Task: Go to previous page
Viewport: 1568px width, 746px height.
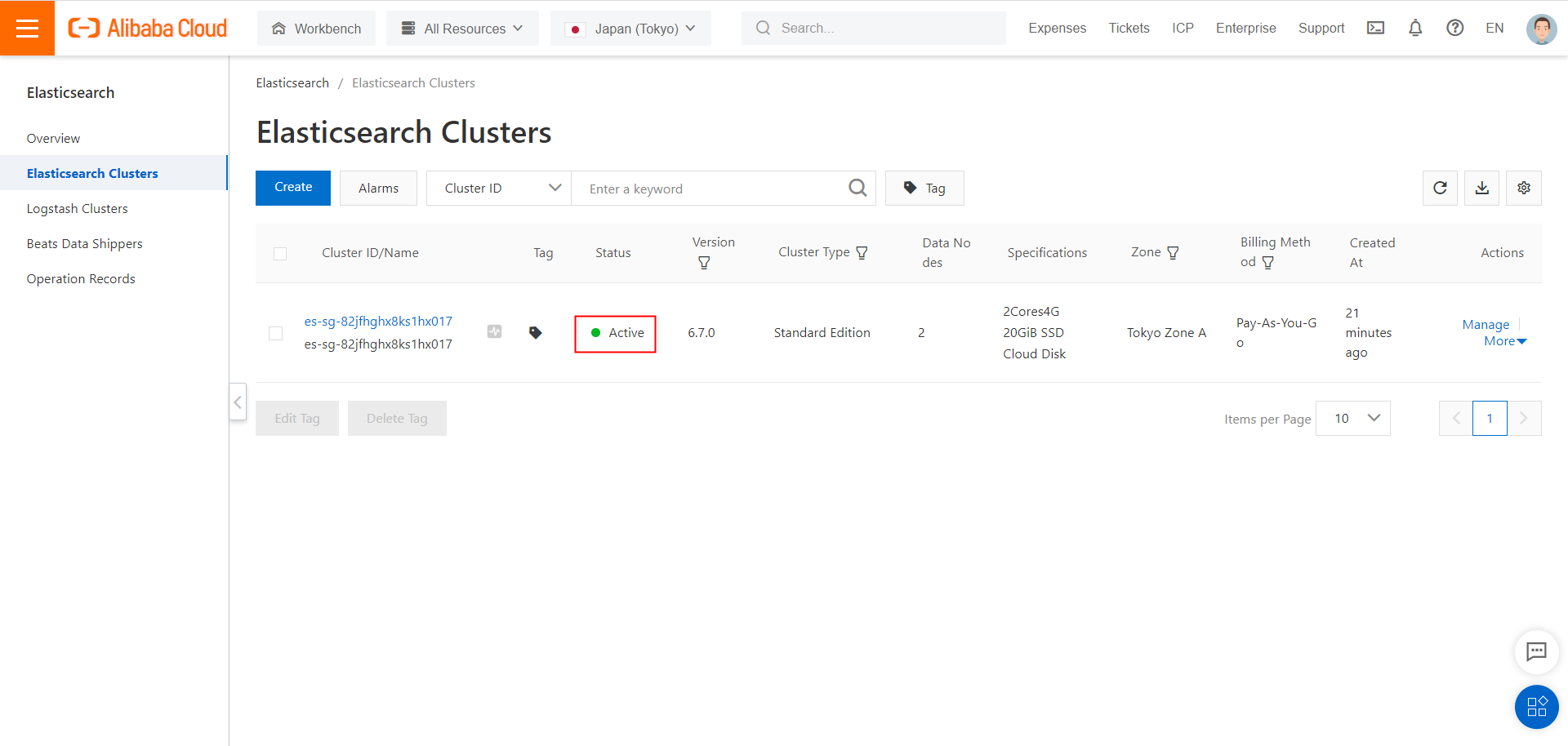Action: click(x=1455, y=418)
